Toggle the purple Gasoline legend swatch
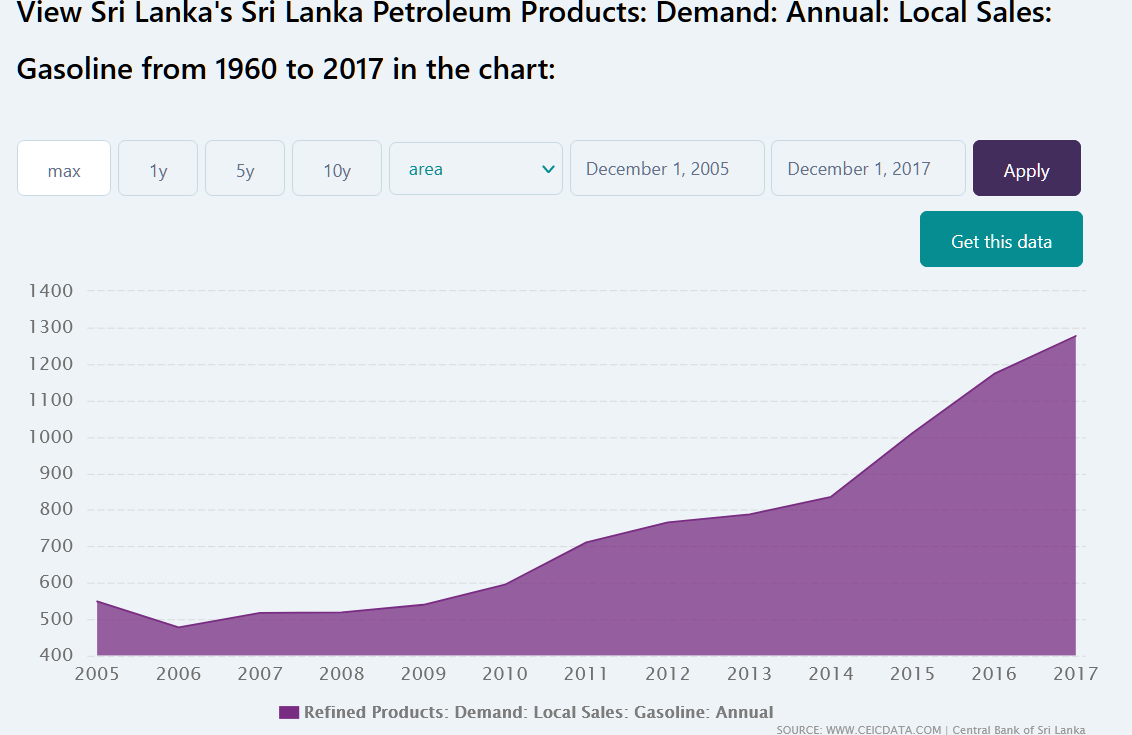This screenshot has height=735, width=1132. [x=289, y=713]
